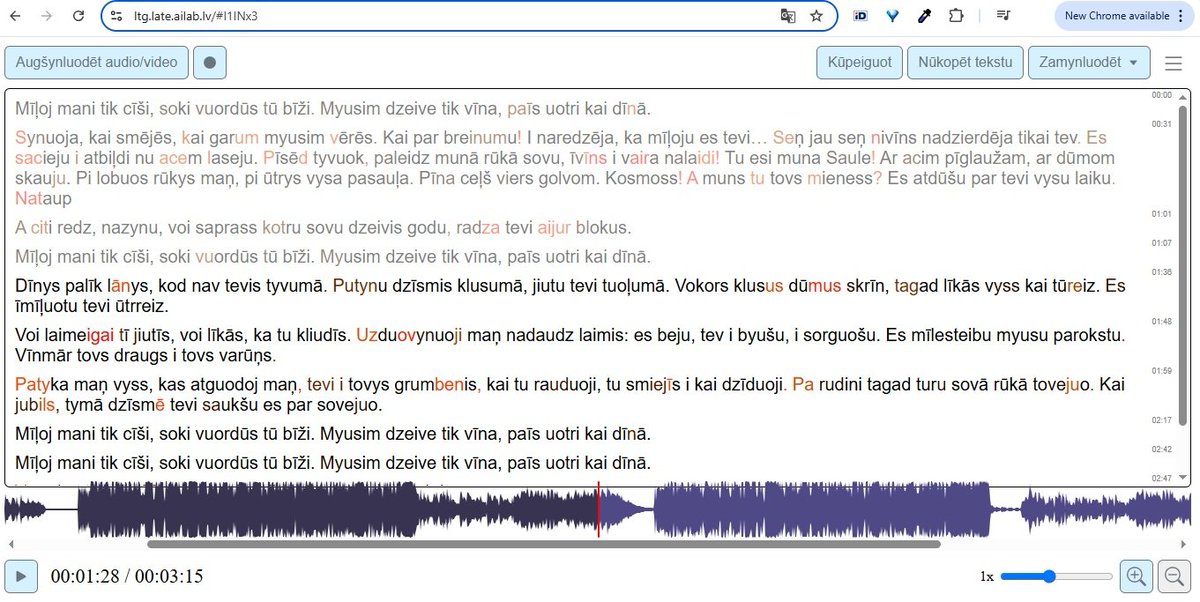Click the 00:01:28 / 00:03:15 time display
Image resolution: width=1200 pixels, height=602 pixels.
(127, 576)
